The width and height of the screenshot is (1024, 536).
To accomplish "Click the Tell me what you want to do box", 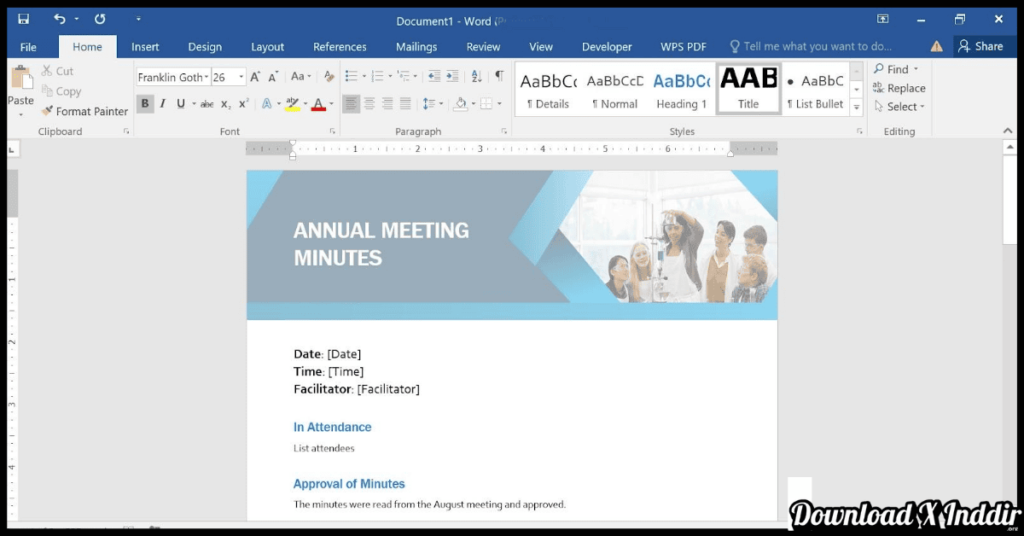I will pos(816,47).
